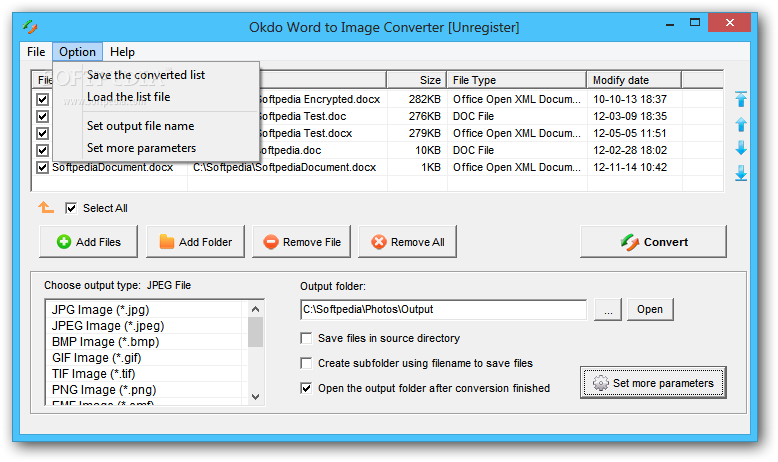Minimize the Okdo converter window

(x=670, y=24)
